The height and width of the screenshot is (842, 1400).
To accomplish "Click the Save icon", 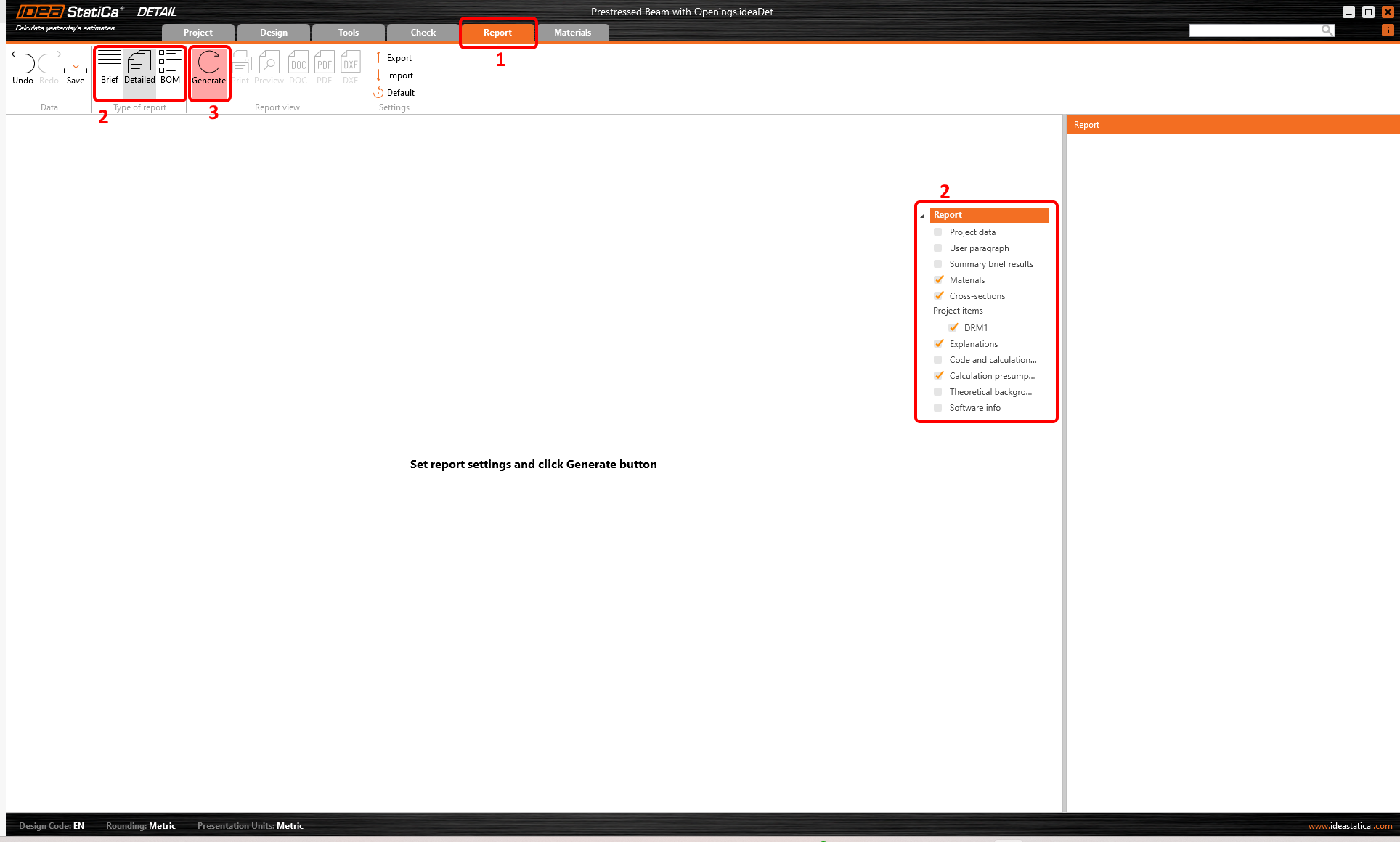I will (x=76, y=63).
